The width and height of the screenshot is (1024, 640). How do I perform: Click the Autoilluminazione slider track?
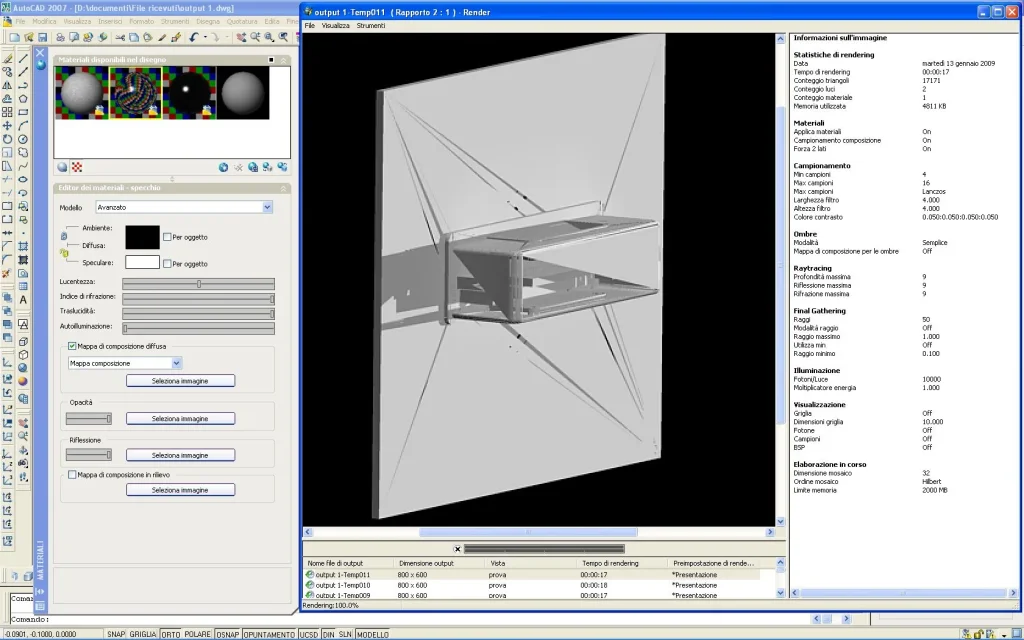pyautogui.click(x=199, y=328)
